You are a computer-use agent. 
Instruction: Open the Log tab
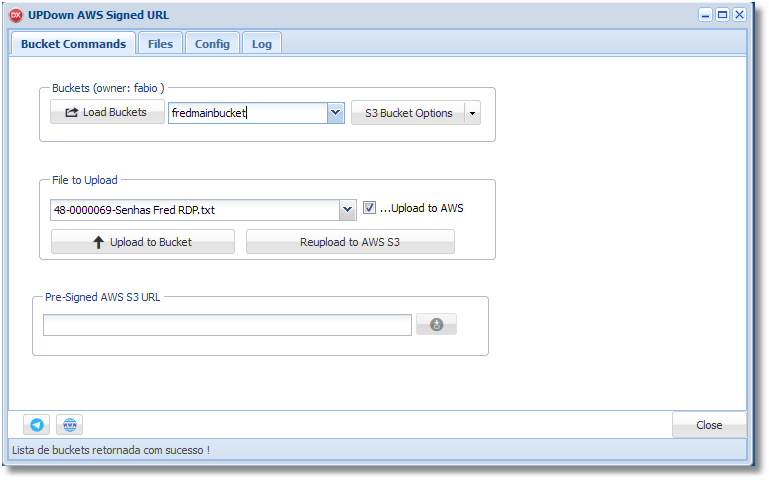click(262, 44)
